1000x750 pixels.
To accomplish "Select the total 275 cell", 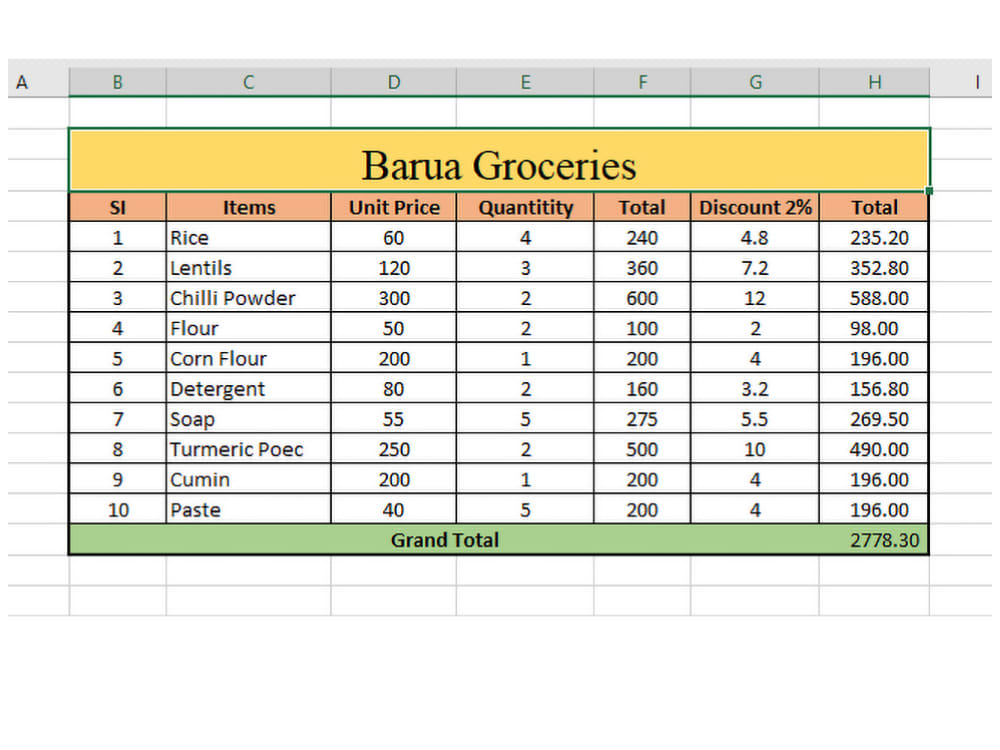I will (642, 419).
